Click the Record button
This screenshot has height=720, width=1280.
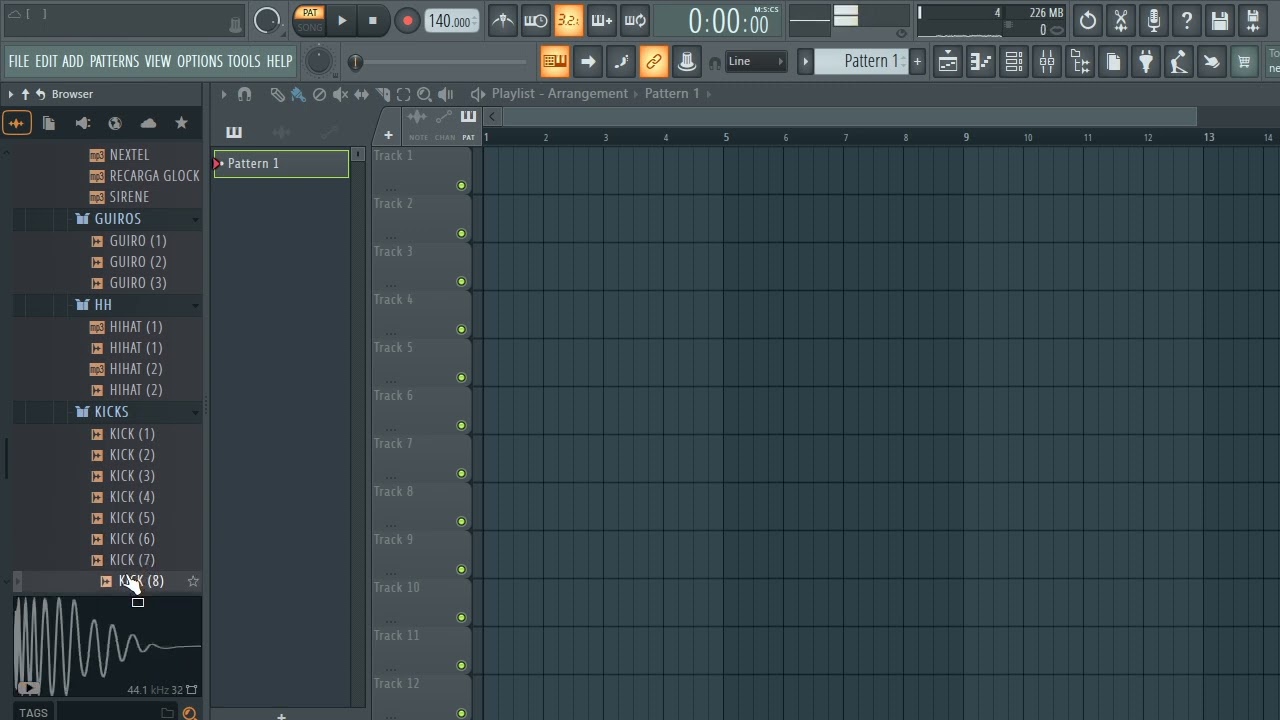(407, 20)
